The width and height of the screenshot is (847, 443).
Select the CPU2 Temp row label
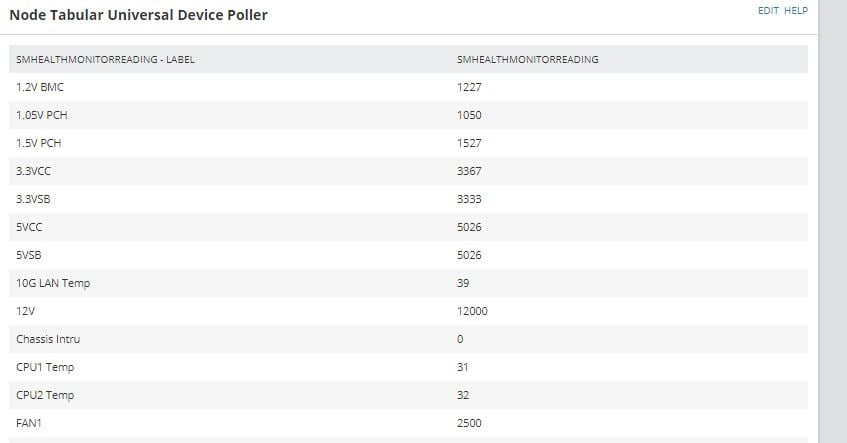[x=45, y=395]
